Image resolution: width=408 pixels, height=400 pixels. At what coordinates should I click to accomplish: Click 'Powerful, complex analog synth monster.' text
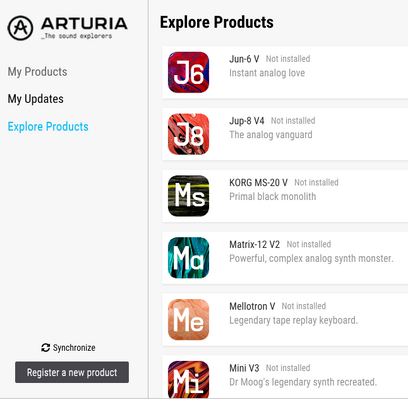311,258
